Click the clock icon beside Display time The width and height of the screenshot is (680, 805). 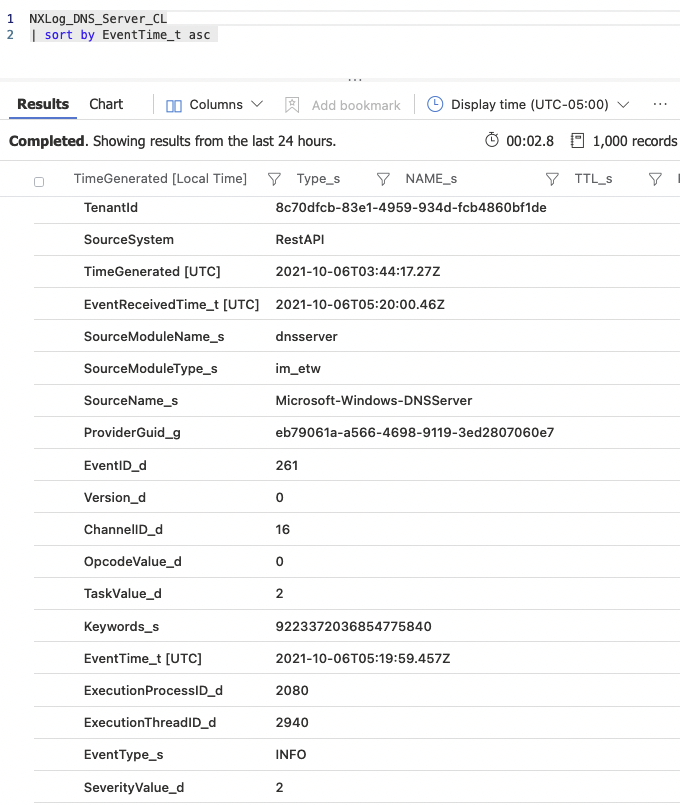point(435,105)
